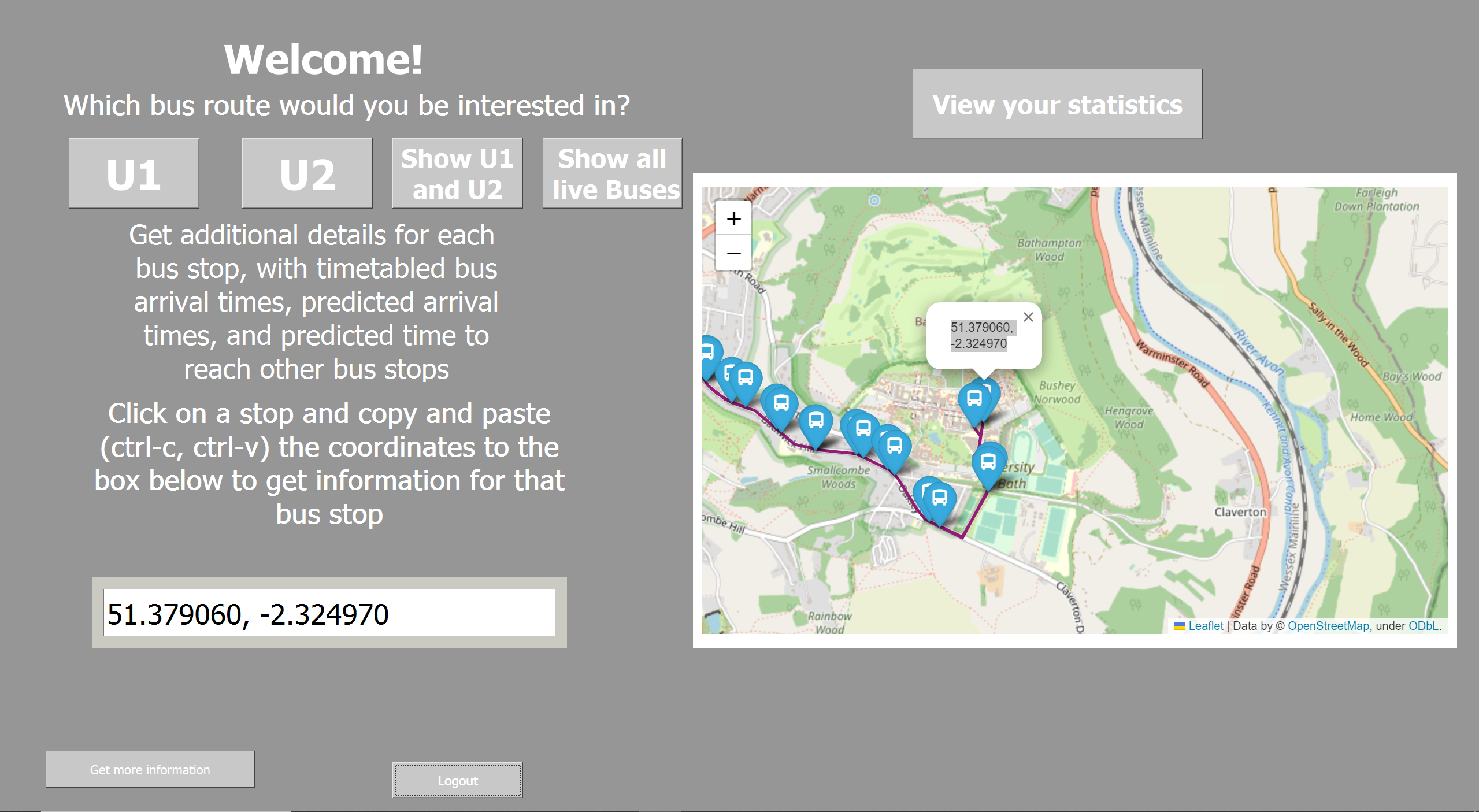Click Get more information button
The width and height of the screenshot is (1479, 812).
[x=150, y=769]
